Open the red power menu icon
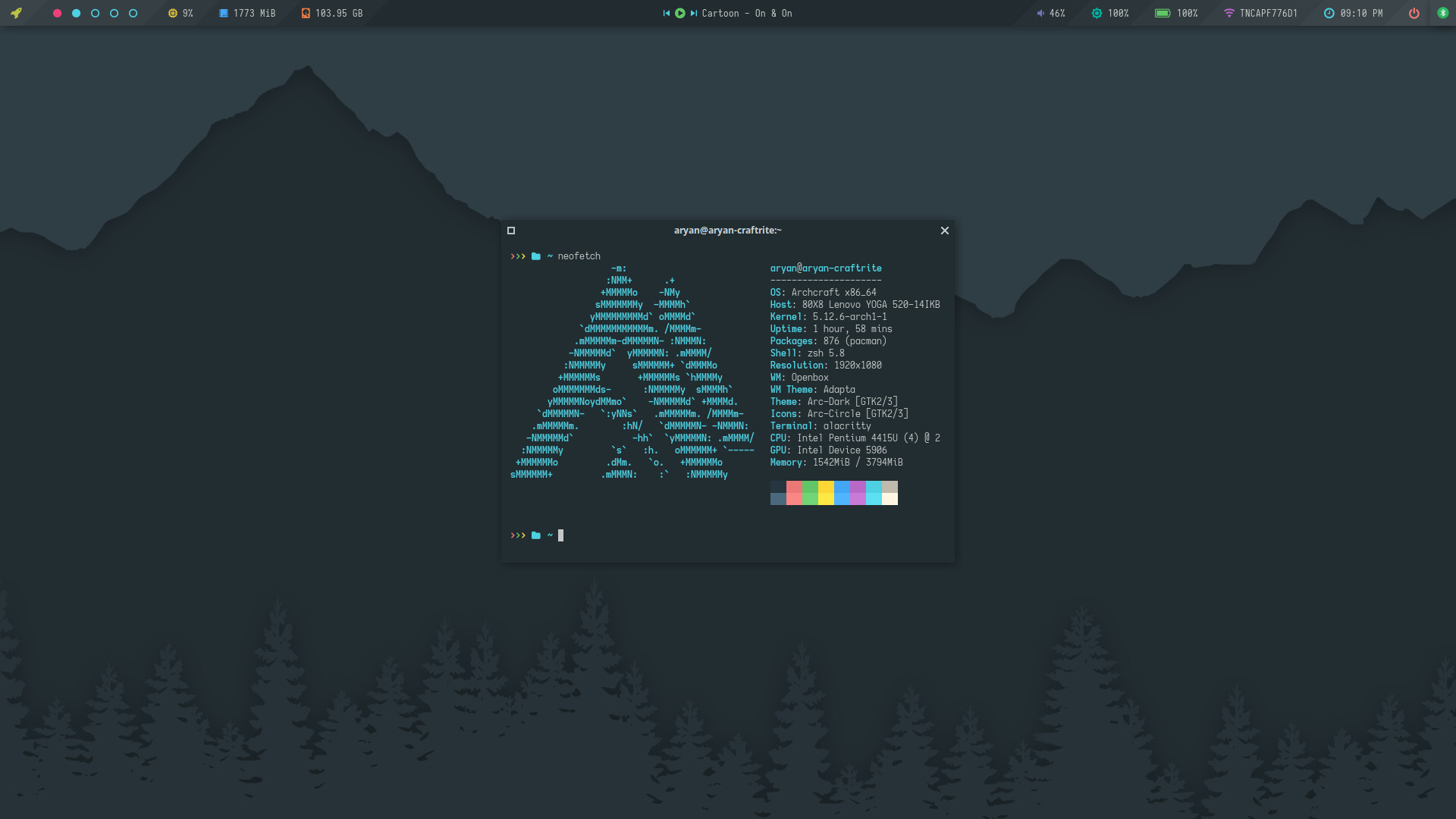Screen dimensions: 1456x819 1414,13
